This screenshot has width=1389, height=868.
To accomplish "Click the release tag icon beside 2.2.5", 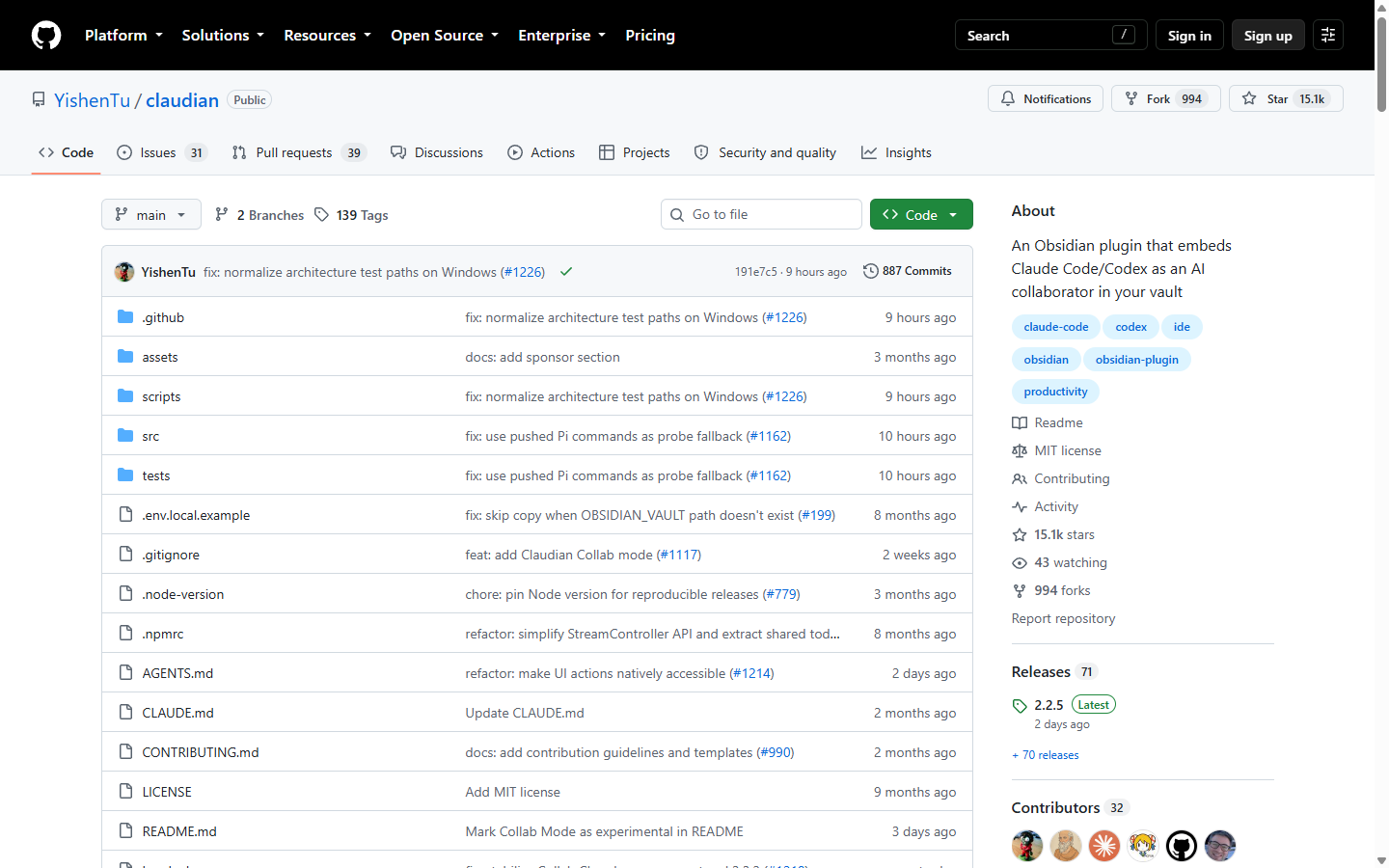I will click(1020, 706).
